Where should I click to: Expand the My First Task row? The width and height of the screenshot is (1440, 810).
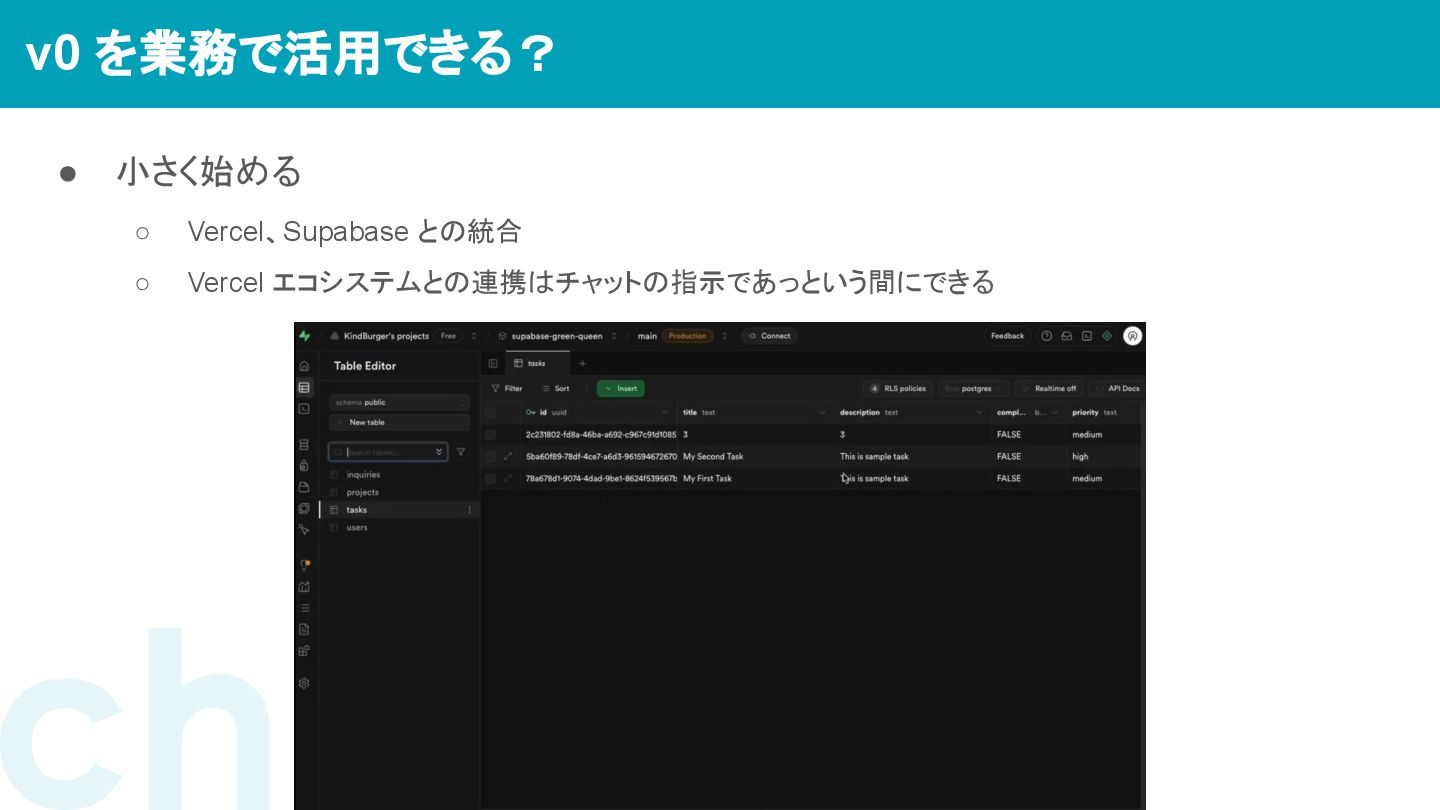[508, 478]
